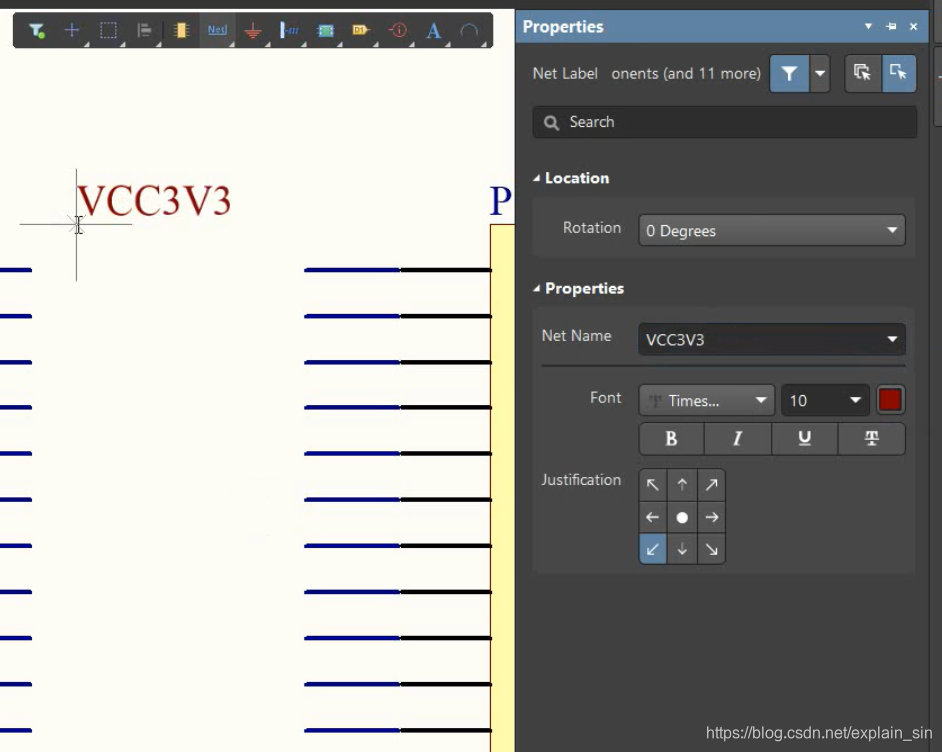Image resolution: width=942 pixels, height=752 pixels.
Task: Set justification to middle-right
Action: click(711, 517)
